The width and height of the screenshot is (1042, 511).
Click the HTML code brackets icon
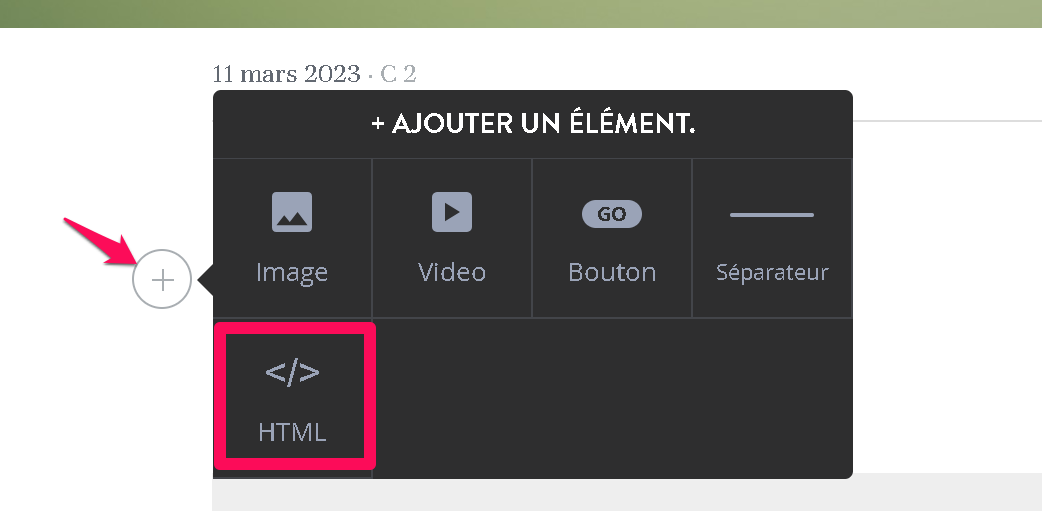pos(292,373)
